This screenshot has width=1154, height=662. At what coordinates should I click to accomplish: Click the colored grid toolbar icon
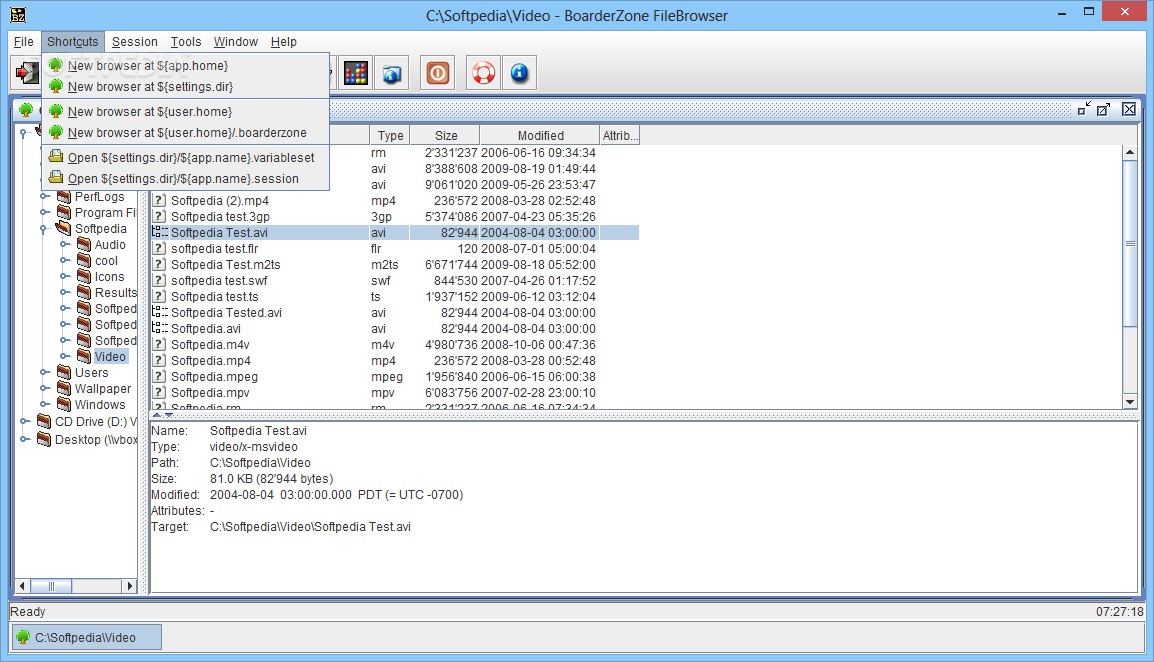pyautogui.click(x=355, y=73)
